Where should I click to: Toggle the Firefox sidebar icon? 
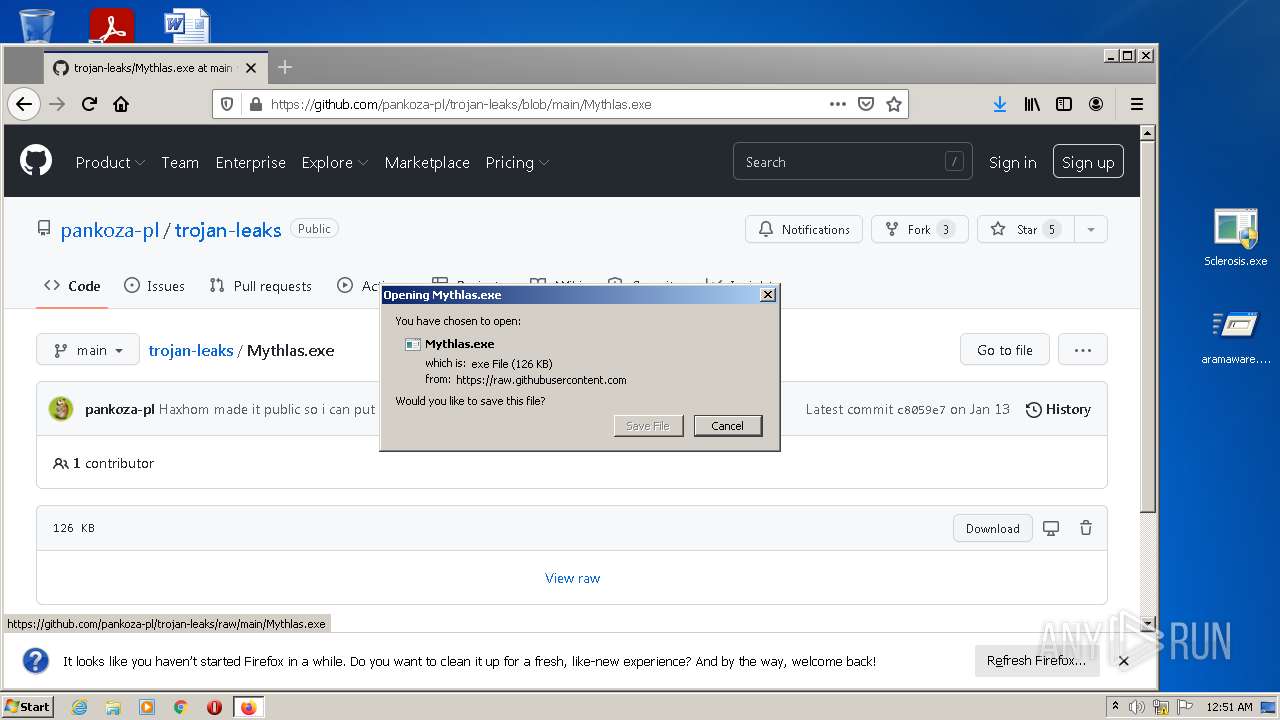click(x=1064, y=104)
